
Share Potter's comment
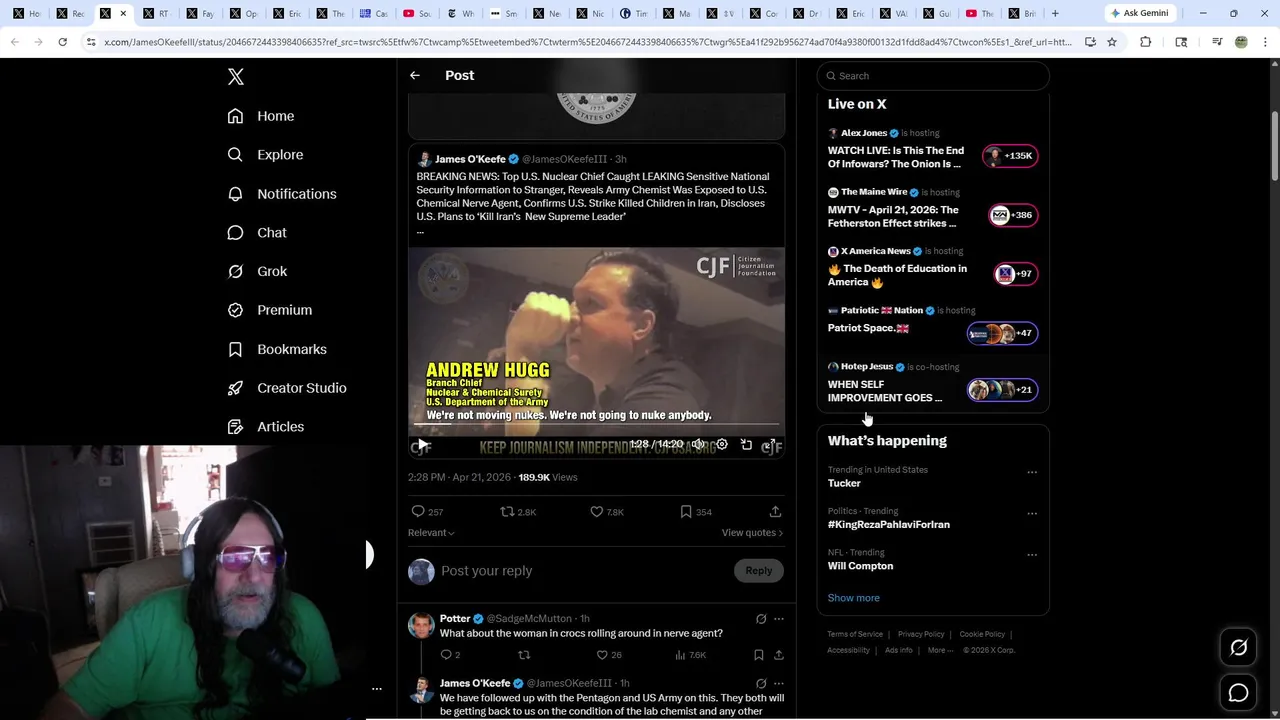(x=779, y=655)
